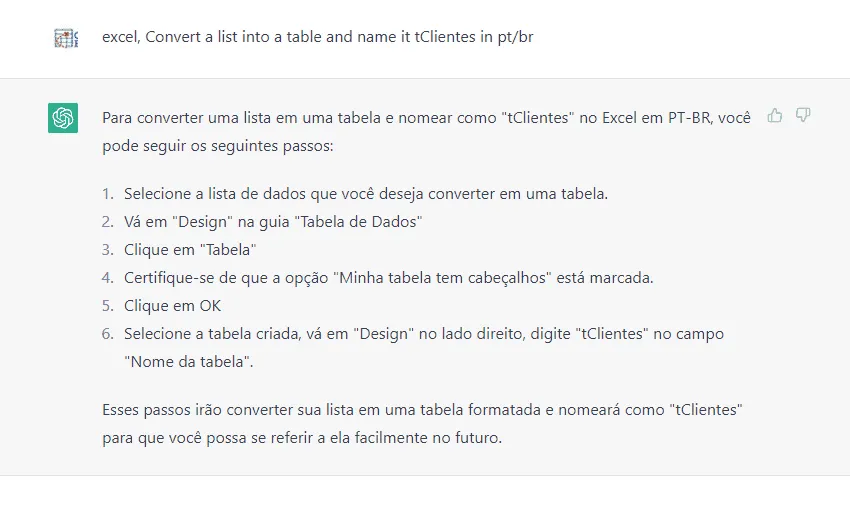850x508 pixels.
Task: Click the intro line starting "Para converter uma lista"
Action: coord(426,118)
